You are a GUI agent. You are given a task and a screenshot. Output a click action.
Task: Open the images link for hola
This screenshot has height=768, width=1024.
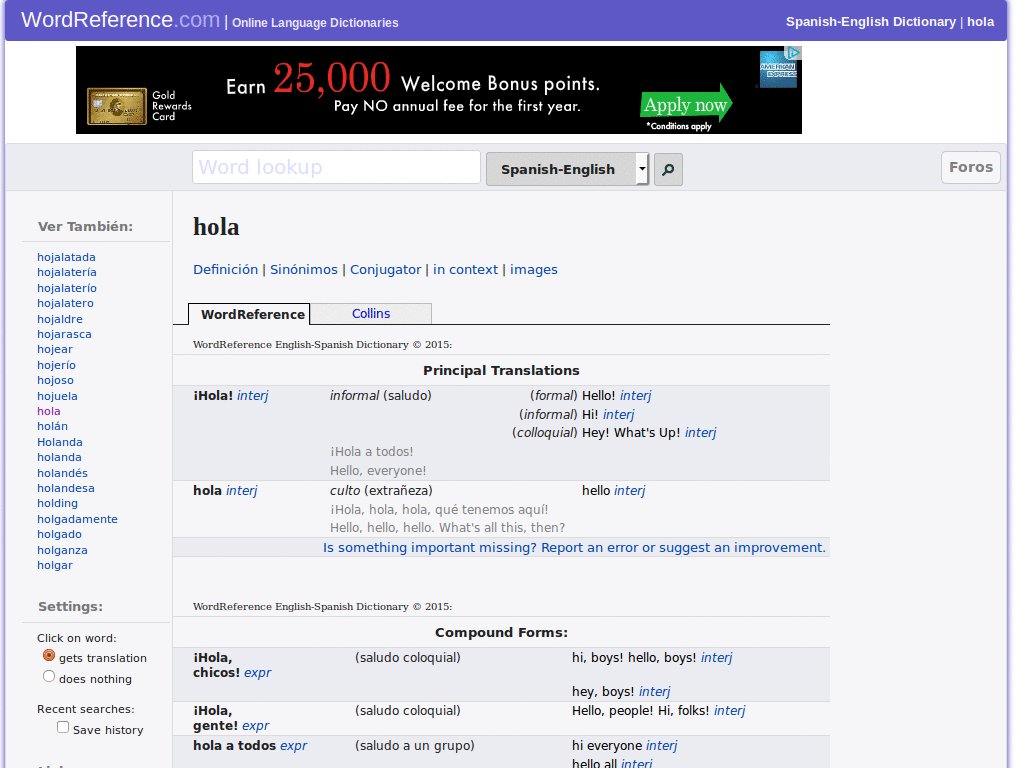pos(534,270)
